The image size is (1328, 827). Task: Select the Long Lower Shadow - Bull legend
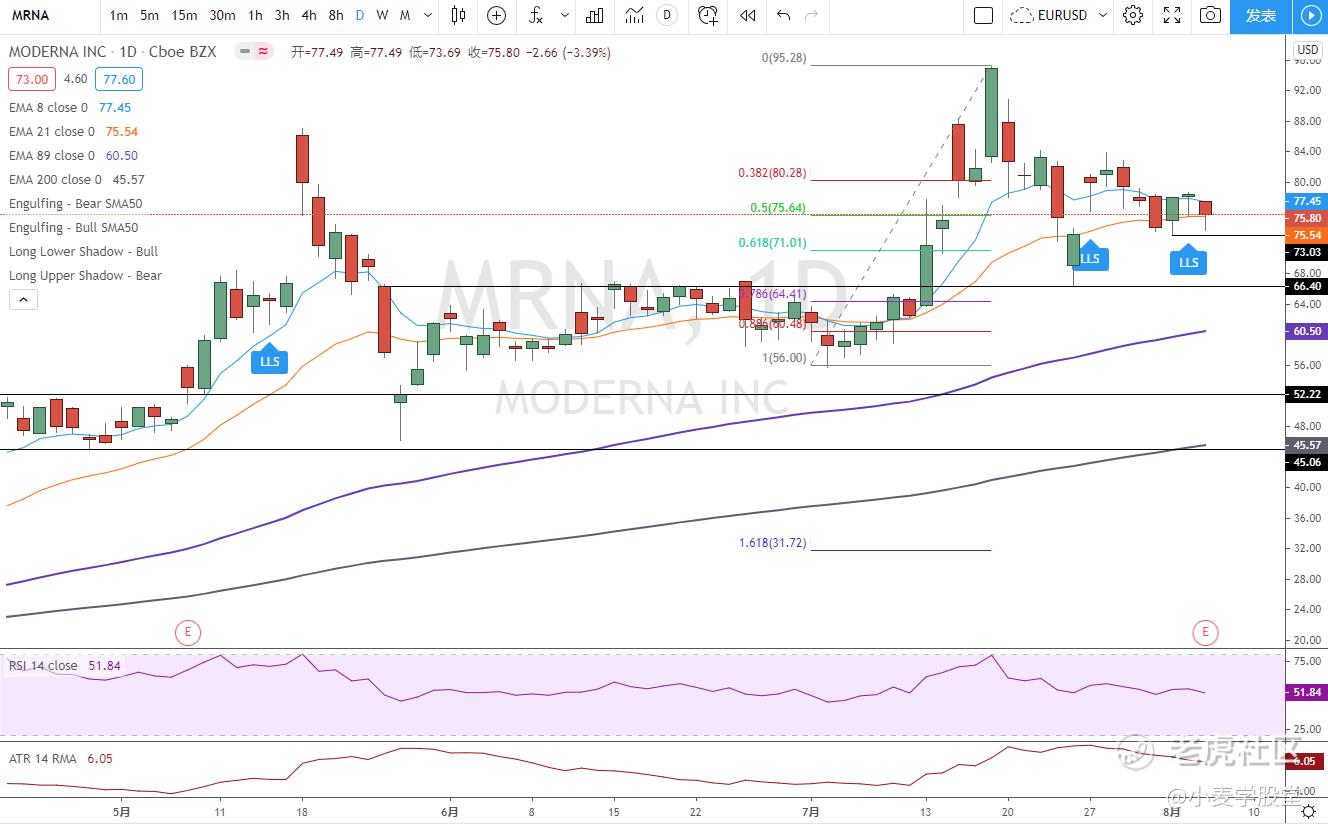pos(84,252)
